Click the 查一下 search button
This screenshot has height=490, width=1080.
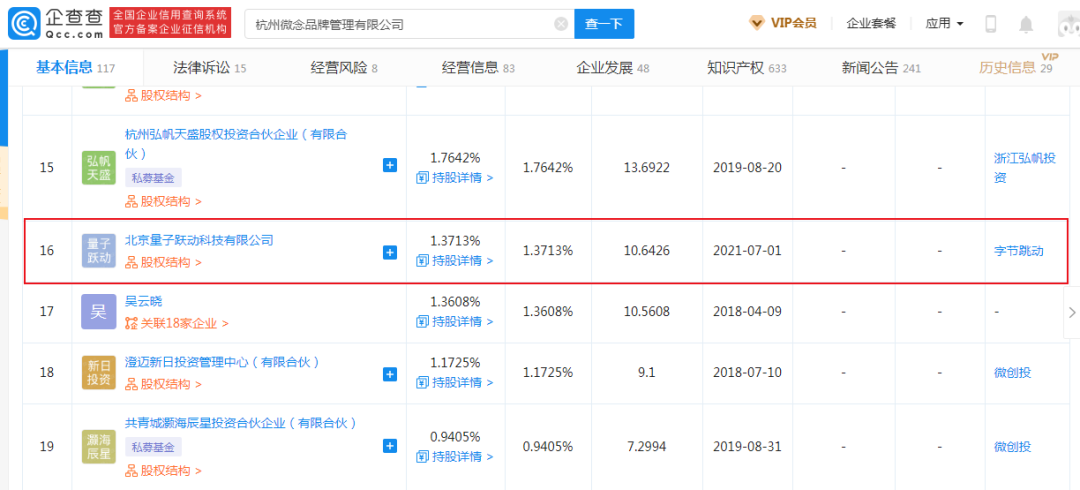[604, 24]
